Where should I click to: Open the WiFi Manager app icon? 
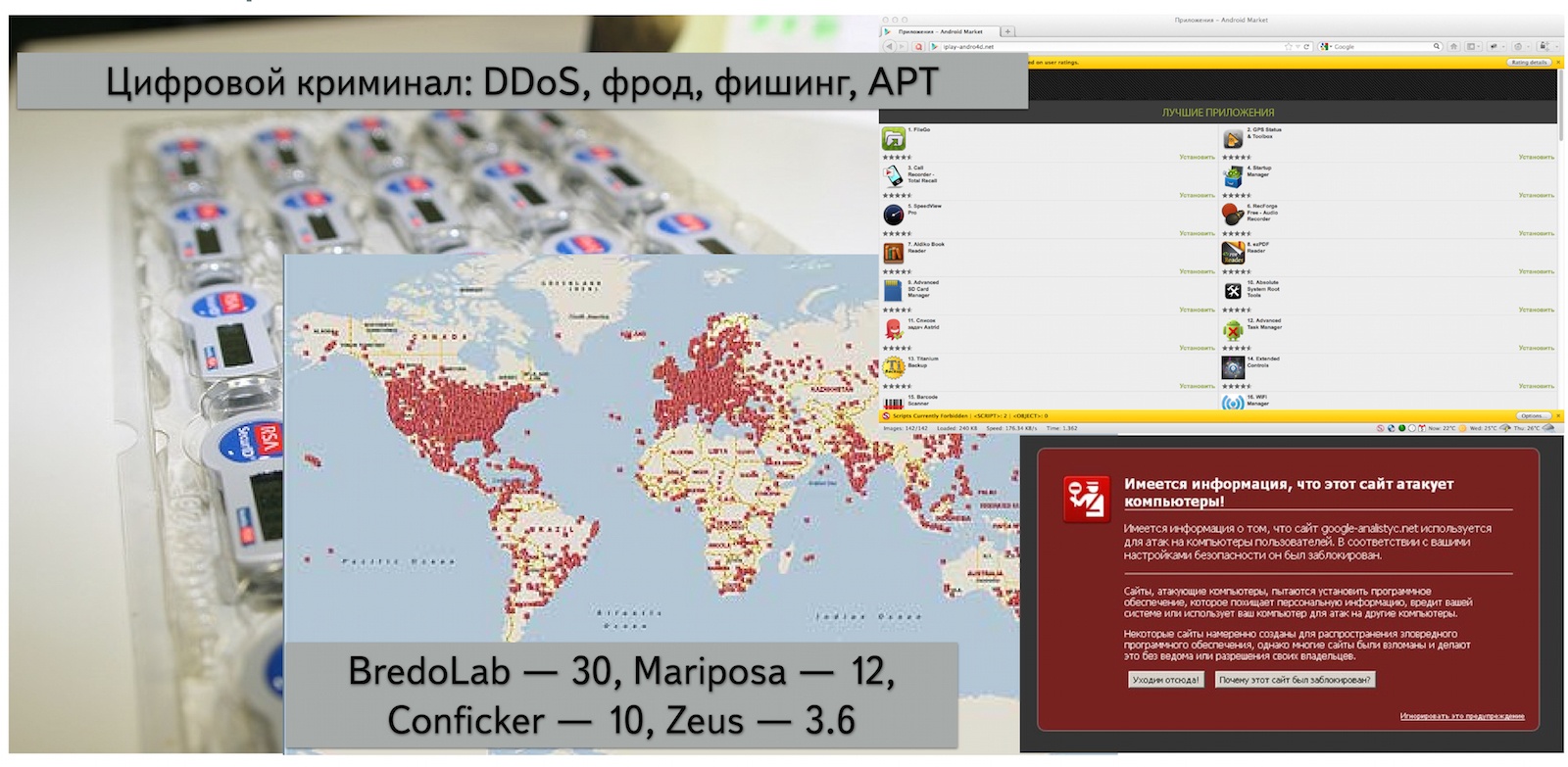1233,402
